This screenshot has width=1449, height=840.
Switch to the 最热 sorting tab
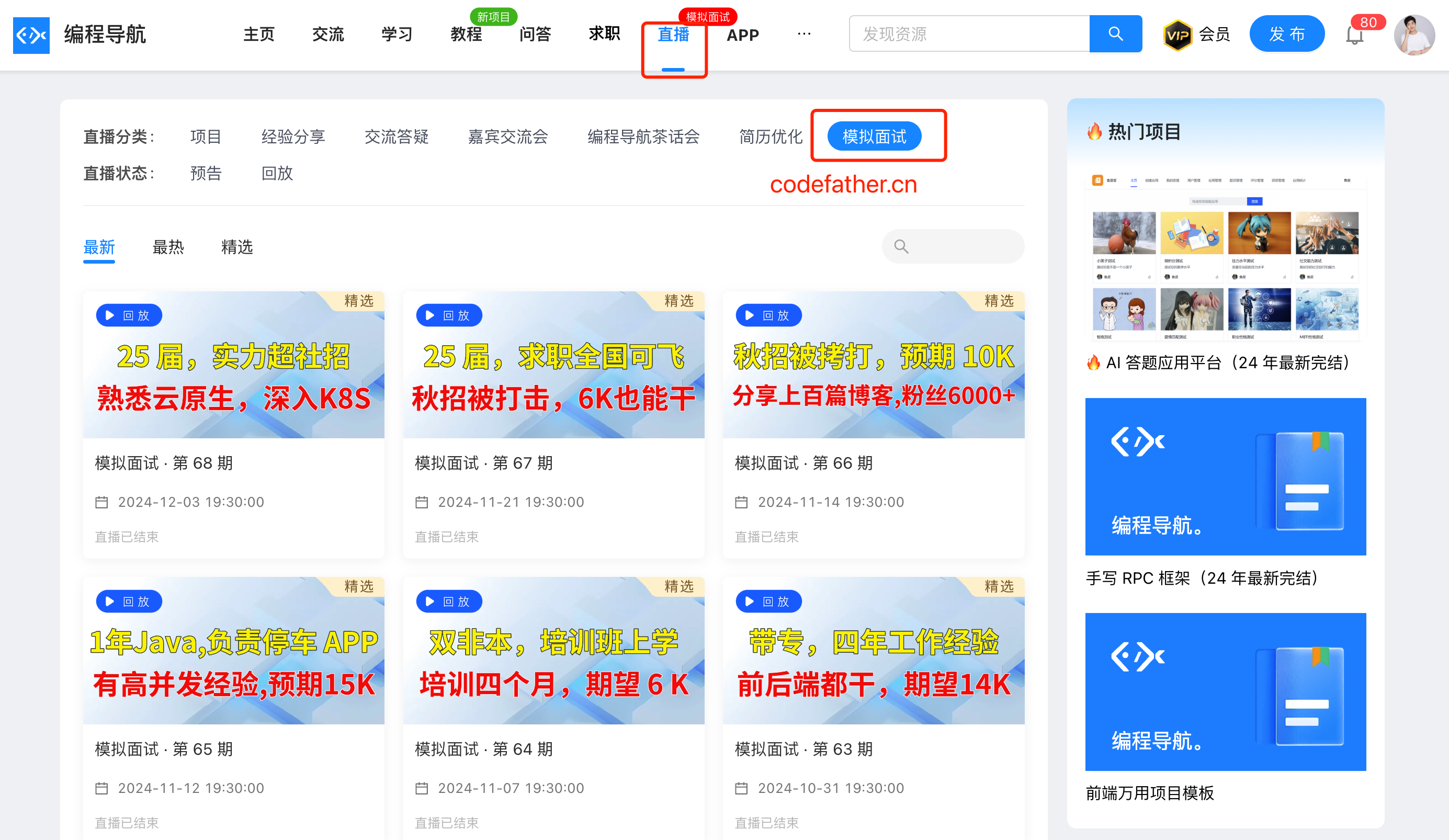[168, 247]
